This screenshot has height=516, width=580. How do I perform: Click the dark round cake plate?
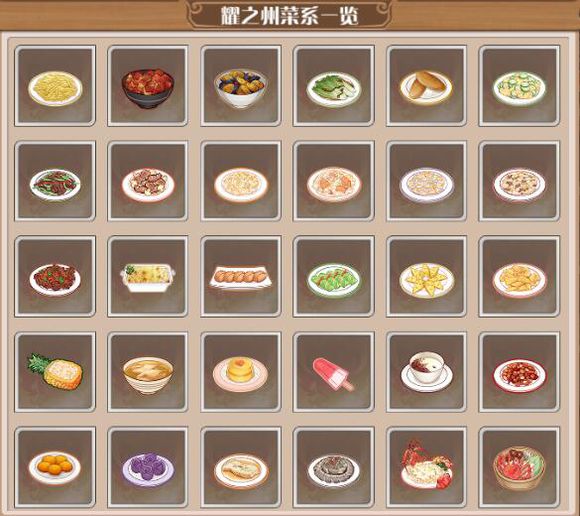(334, 467)
